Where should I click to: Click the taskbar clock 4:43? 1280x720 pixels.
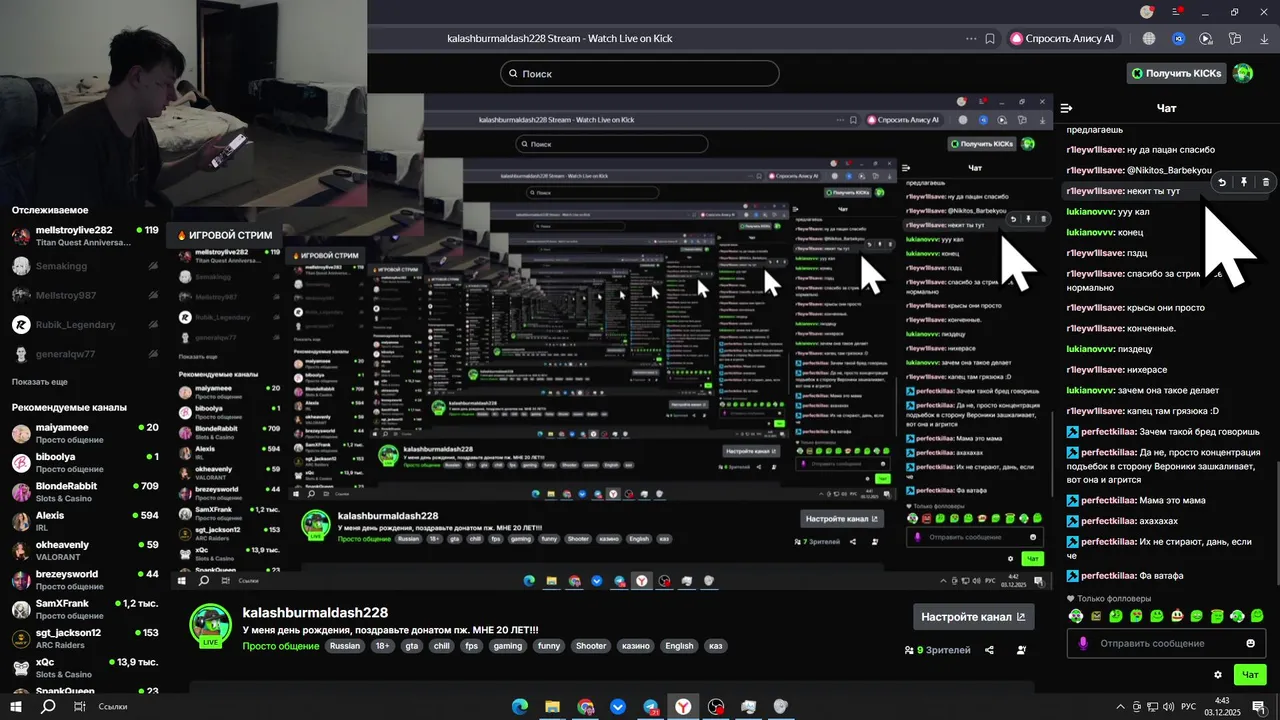click(x=1222, y=707)
